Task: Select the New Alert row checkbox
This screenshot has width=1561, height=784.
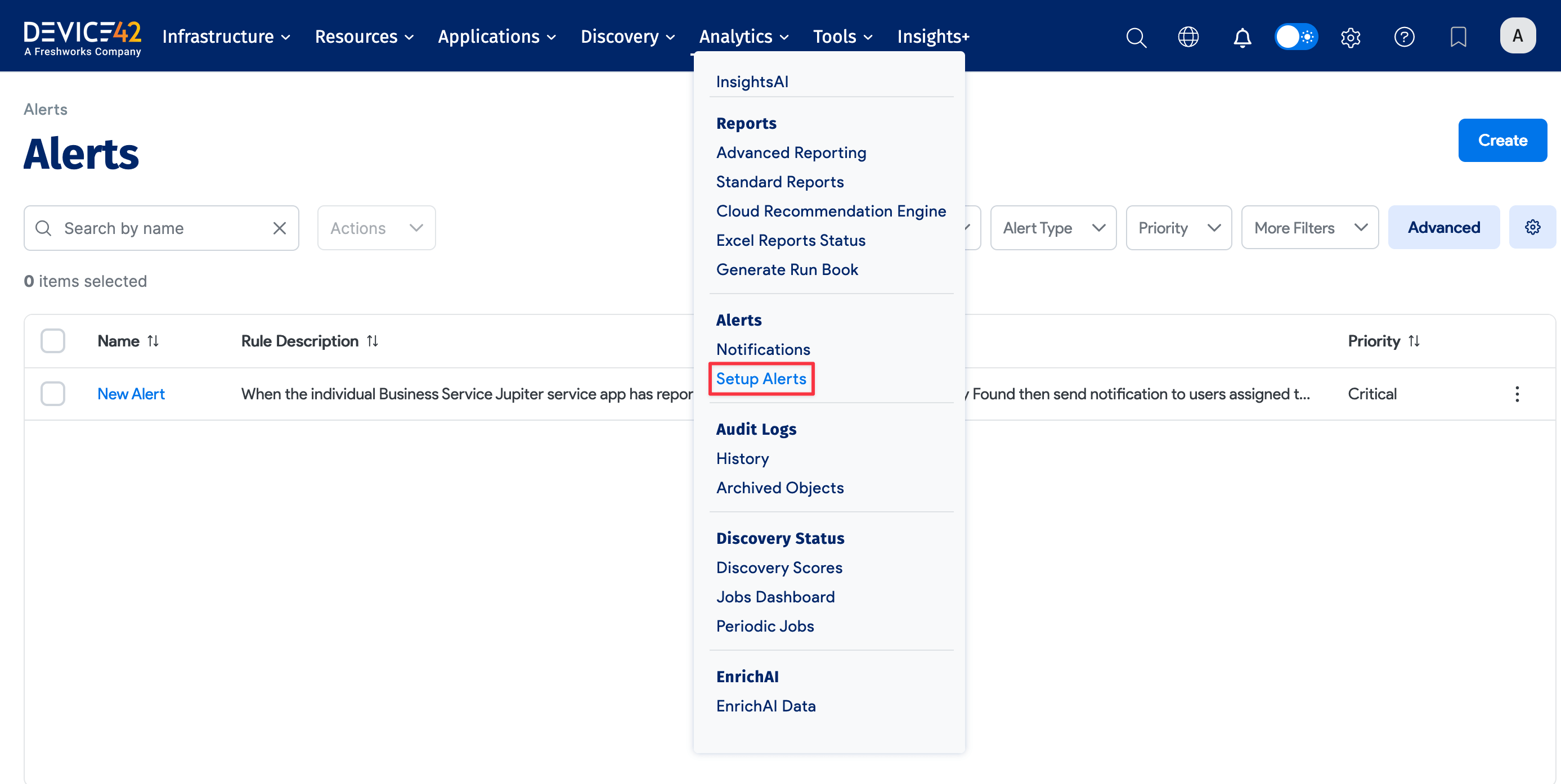Action: [x=53, y=394]
